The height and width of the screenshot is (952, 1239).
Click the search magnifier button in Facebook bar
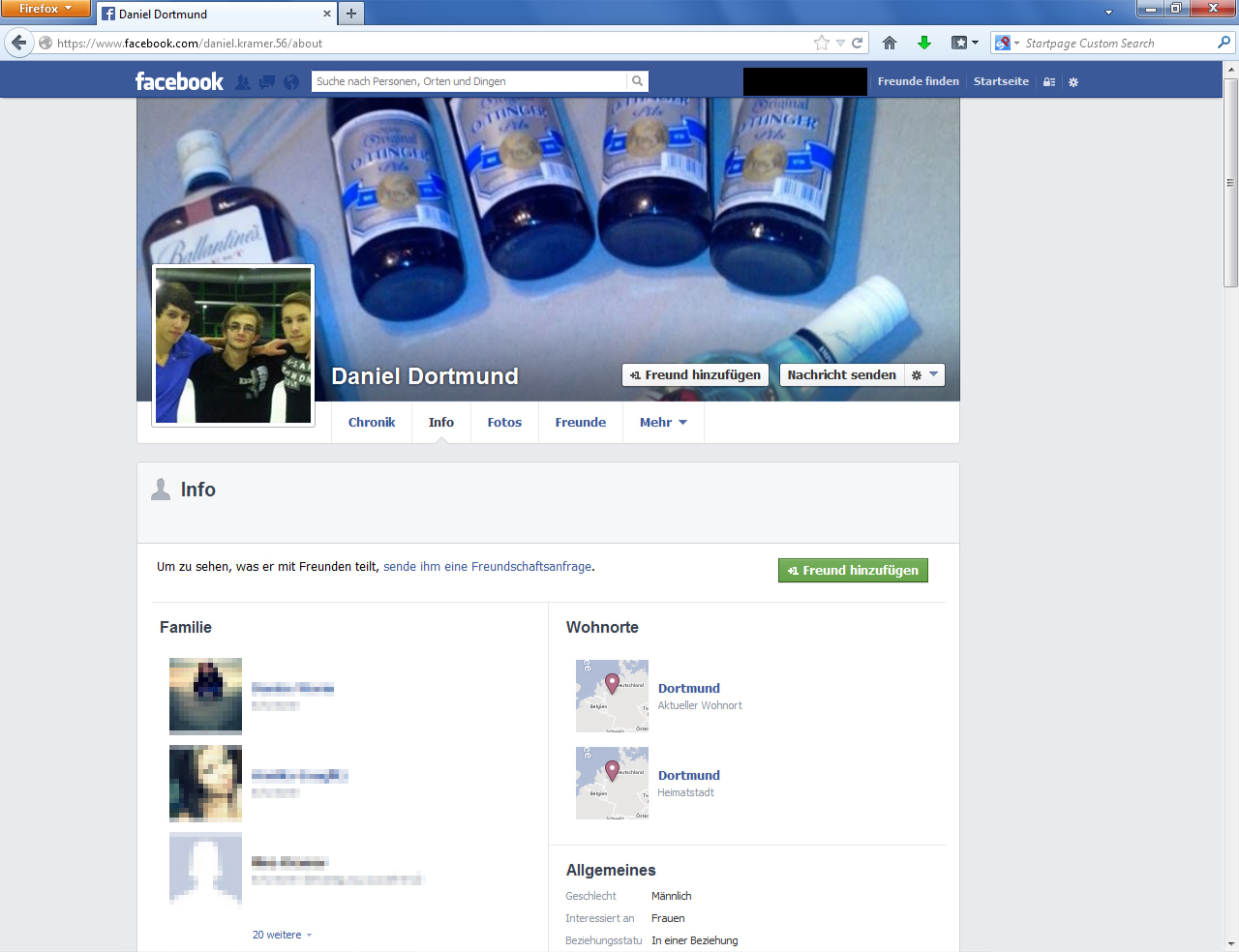[637, 81]
